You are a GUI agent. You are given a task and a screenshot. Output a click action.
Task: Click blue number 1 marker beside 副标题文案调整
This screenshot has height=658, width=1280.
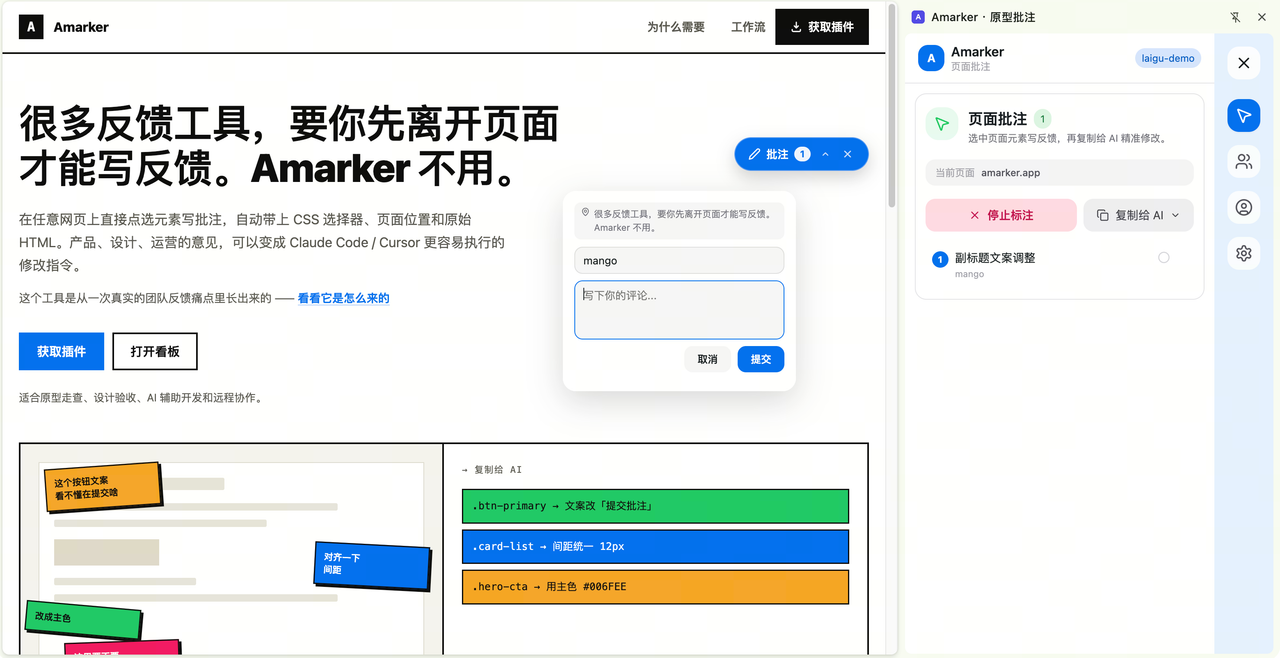tap(940, 260)
